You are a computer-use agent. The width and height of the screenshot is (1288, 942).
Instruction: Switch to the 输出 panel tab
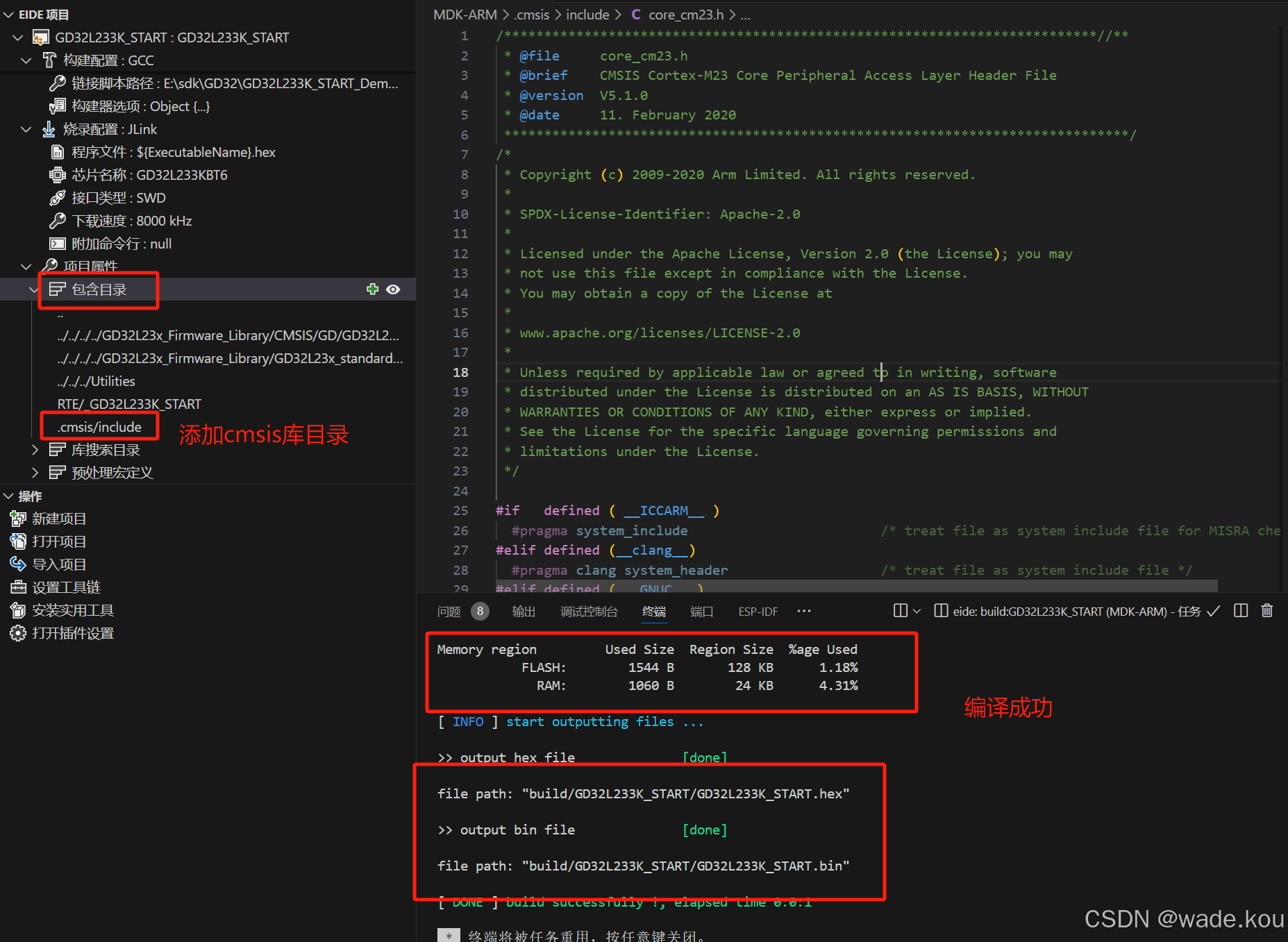[x=524, y=612]
